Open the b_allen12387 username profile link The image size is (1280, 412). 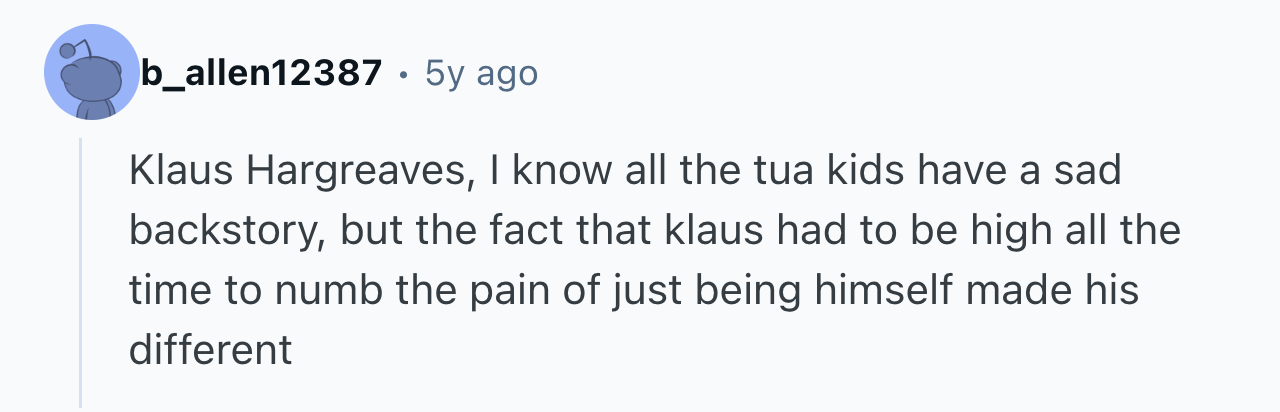[x=262, y=73]
